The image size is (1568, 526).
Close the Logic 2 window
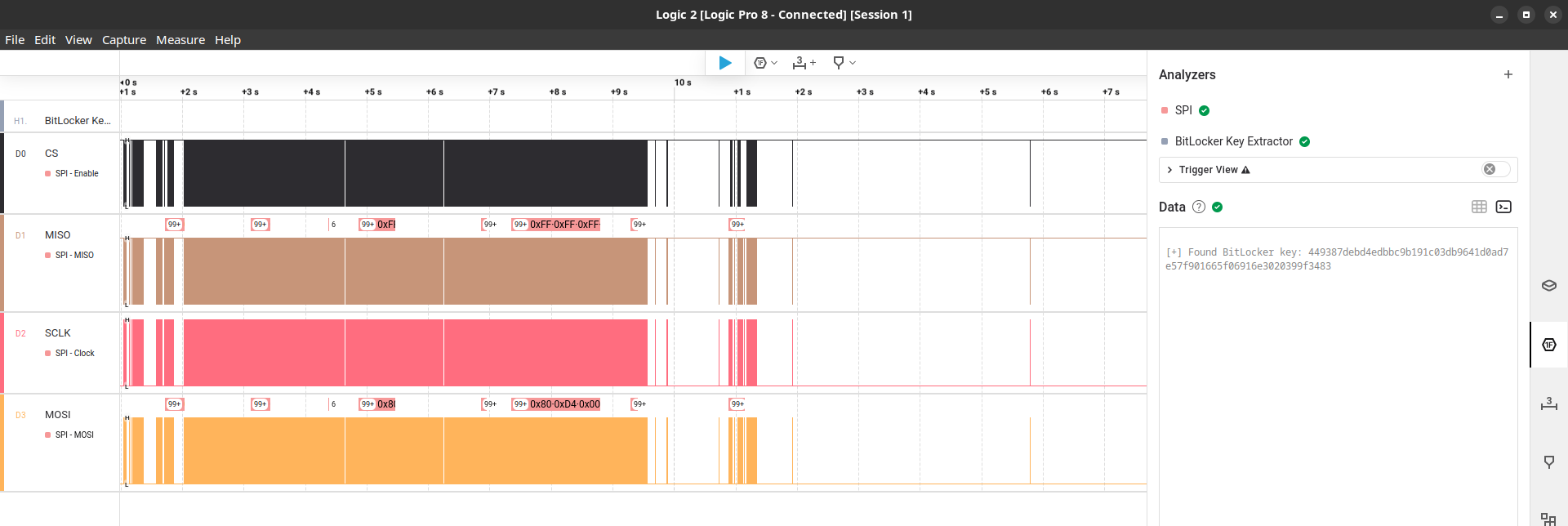click(x=1552, y=15)
